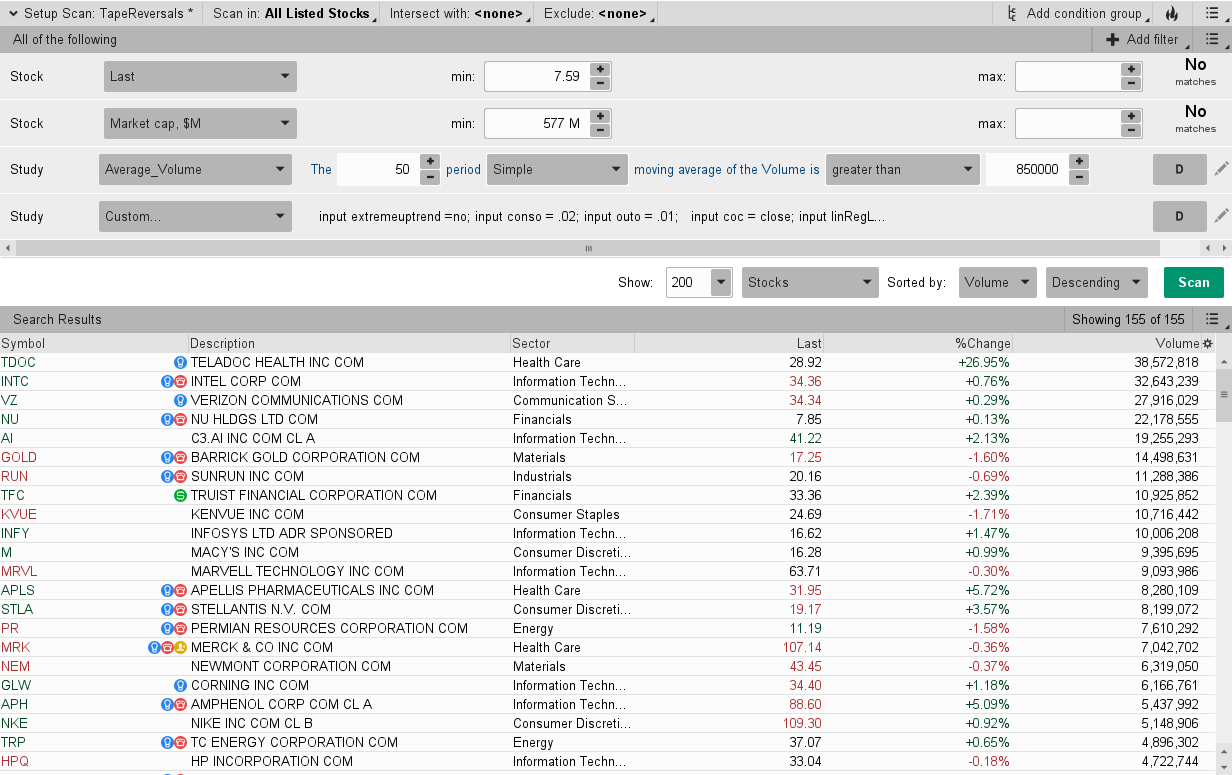Open the list menu icon next to Add filter

[x=1211, y=39]
